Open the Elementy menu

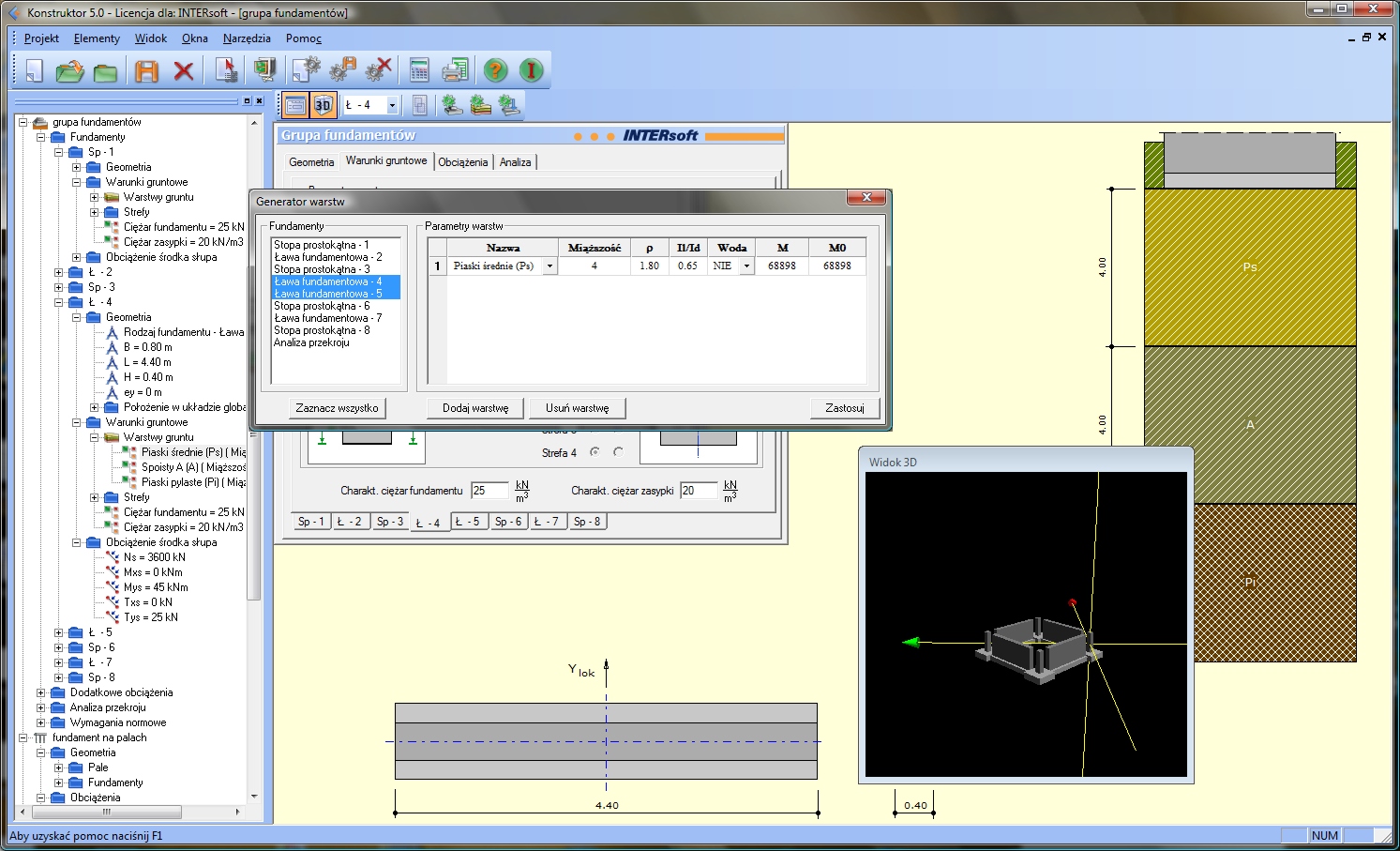tap(97, 38)
